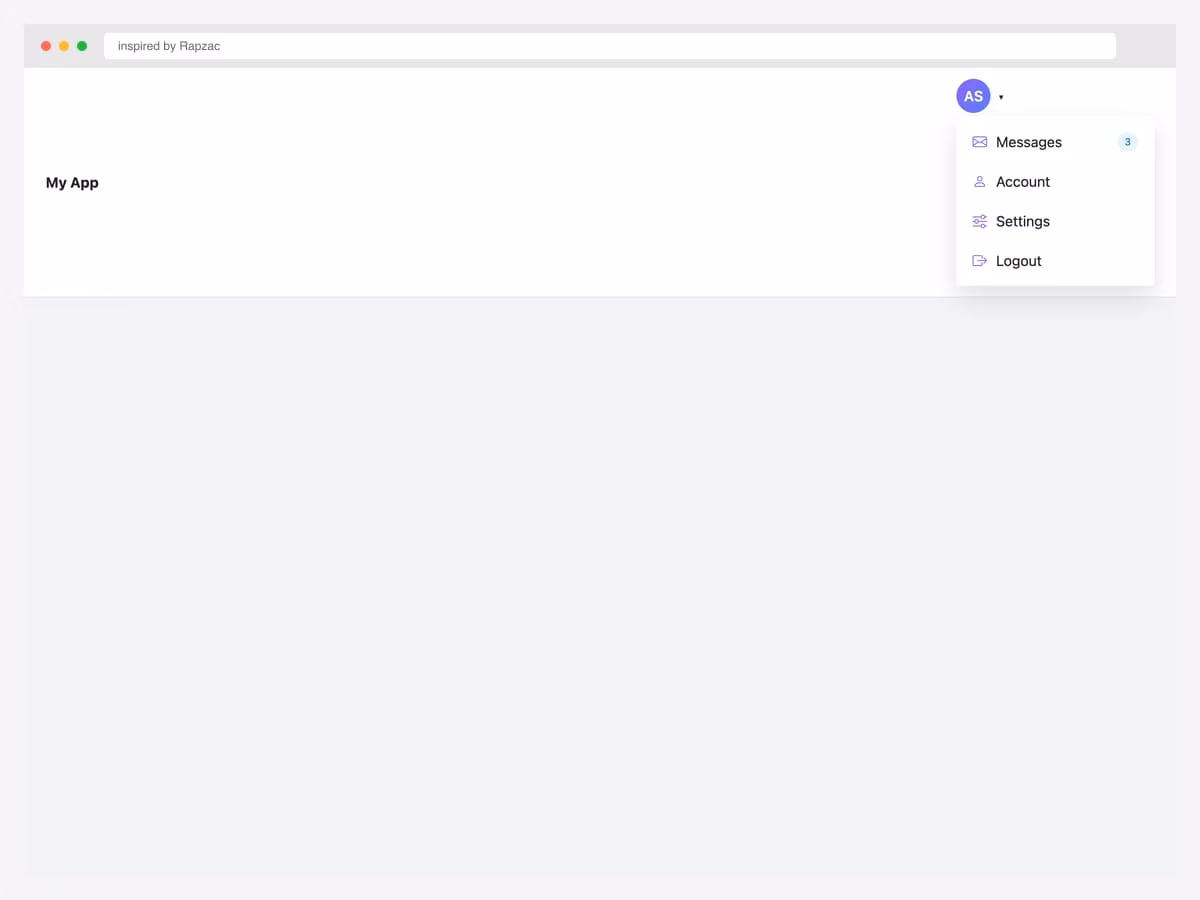Select Account from the dropdown menu

[x=1055, y=182]
